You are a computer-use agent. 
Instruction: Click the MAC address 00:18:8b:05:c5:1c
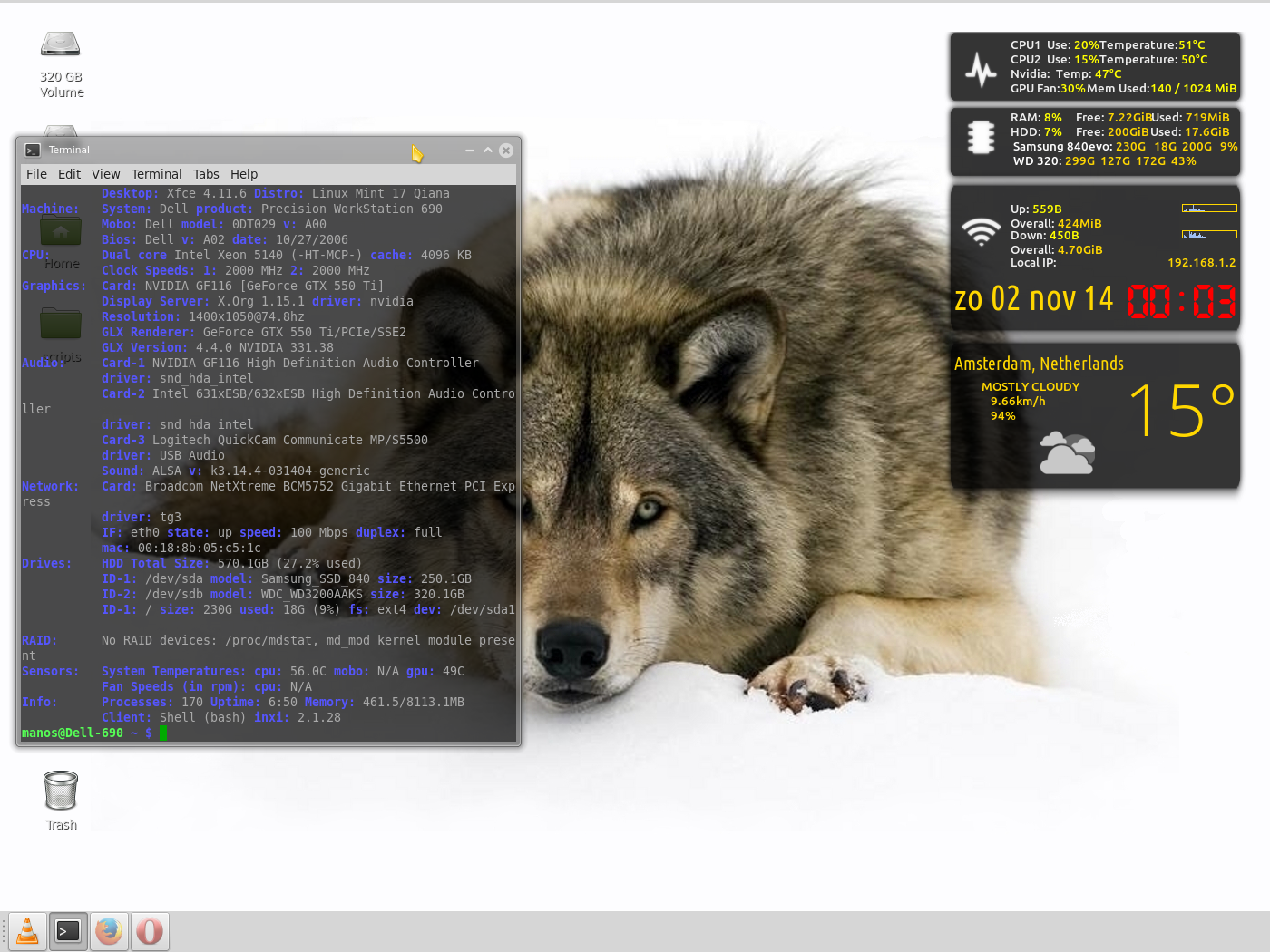(x=200, y=549)
